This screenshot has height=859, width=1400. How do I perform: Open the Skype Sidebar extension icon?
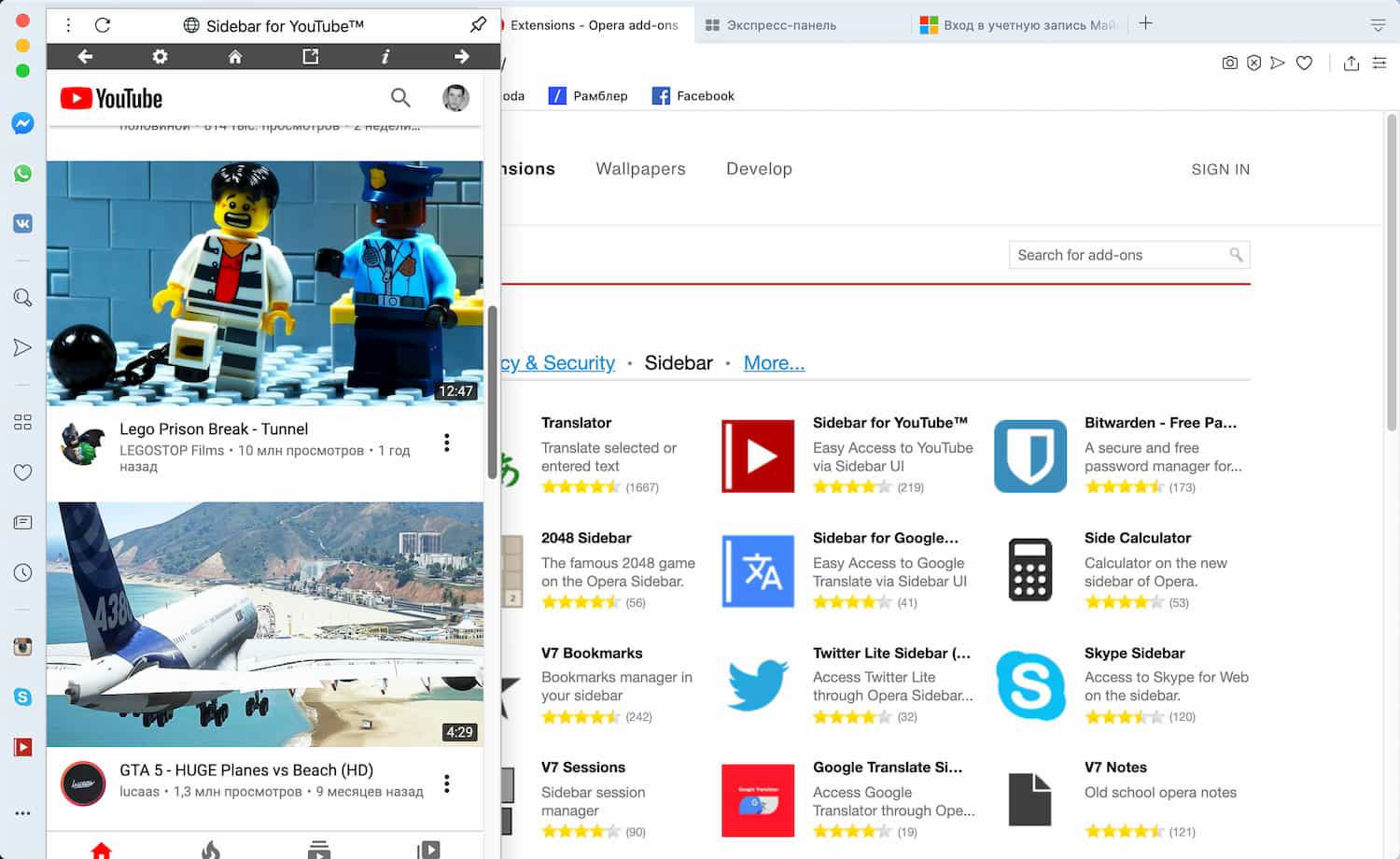tap(1030, 686)
